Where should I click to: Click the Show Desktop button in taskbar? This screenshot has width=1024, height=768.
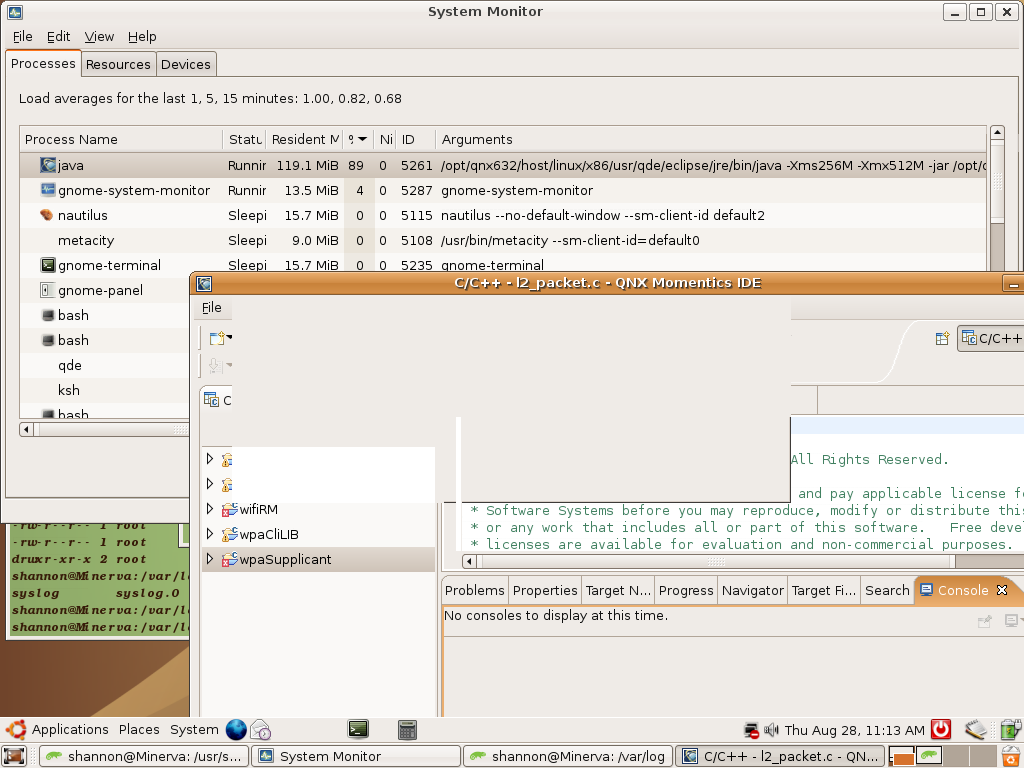click(x=14, y=757)
